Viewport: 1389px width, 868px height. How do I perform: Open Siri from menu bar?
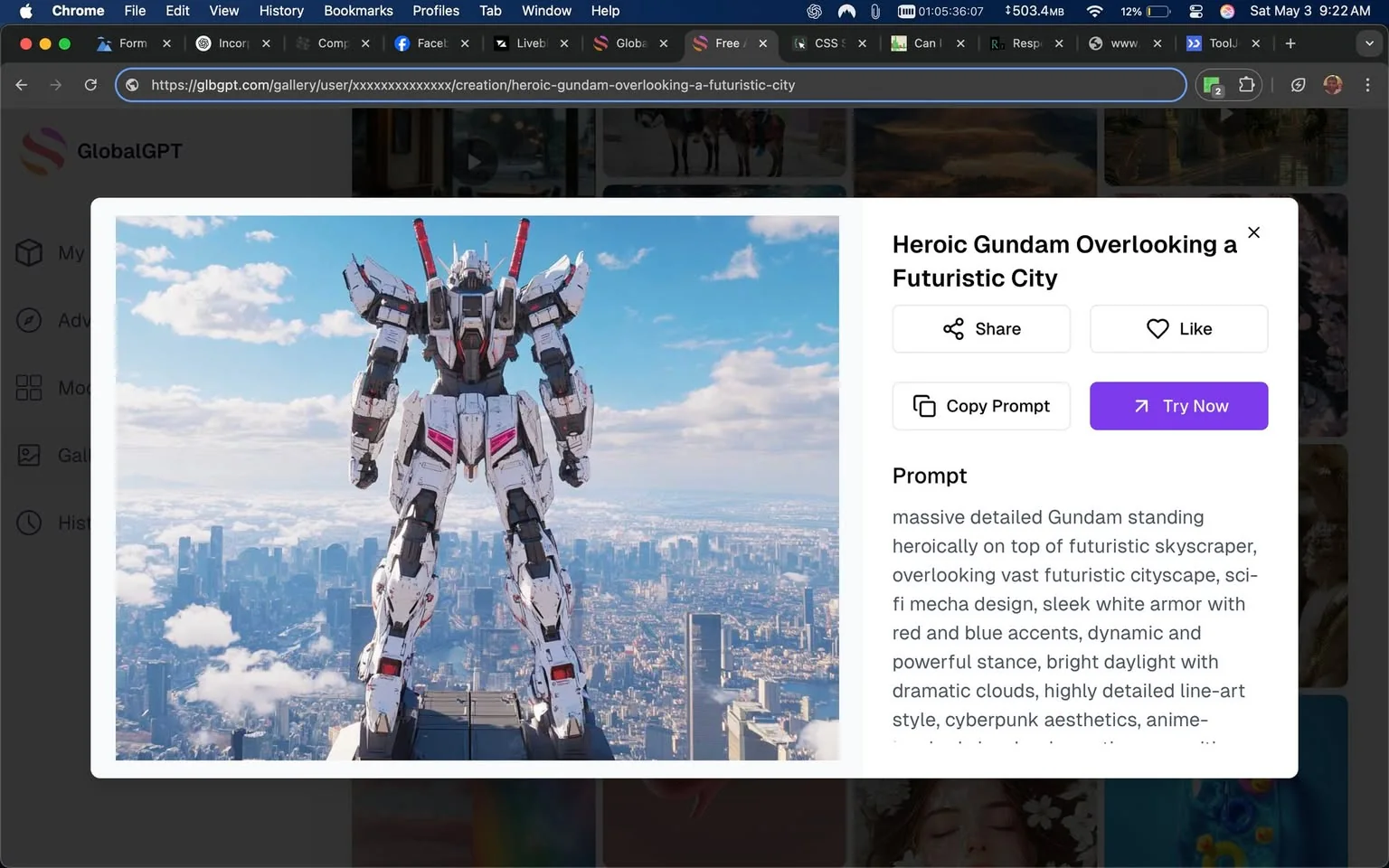1227,11
